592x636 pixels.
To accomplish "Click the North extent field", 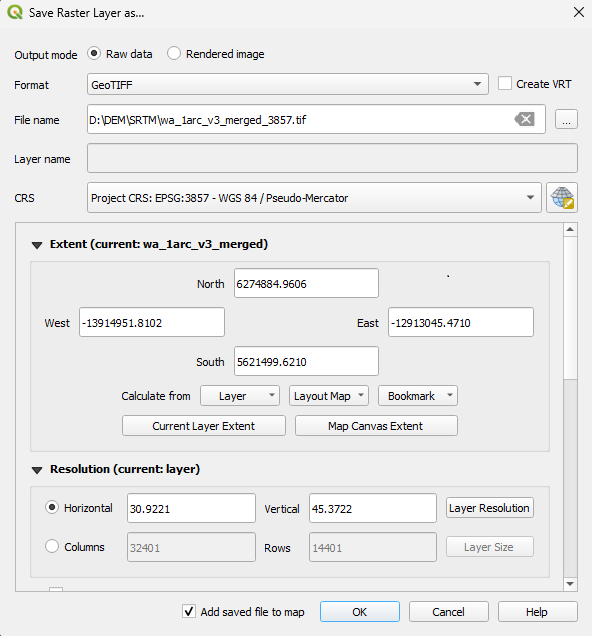I will 306,283.
